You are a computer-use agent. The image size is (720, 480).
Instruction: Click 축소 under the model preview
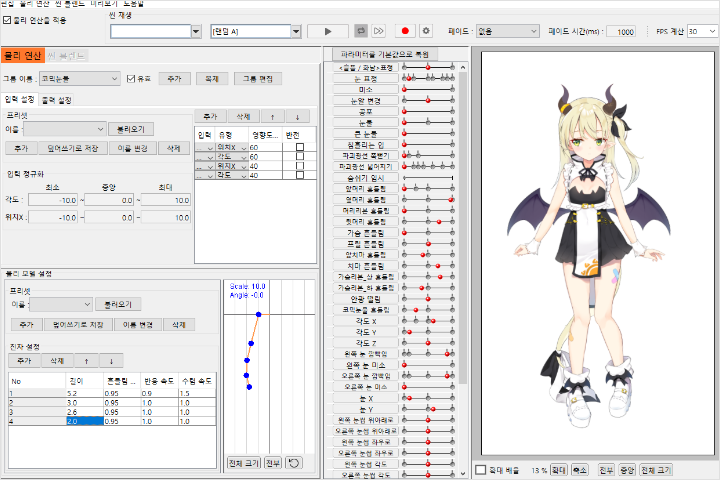pyautogui.click(x=579, y=470)
